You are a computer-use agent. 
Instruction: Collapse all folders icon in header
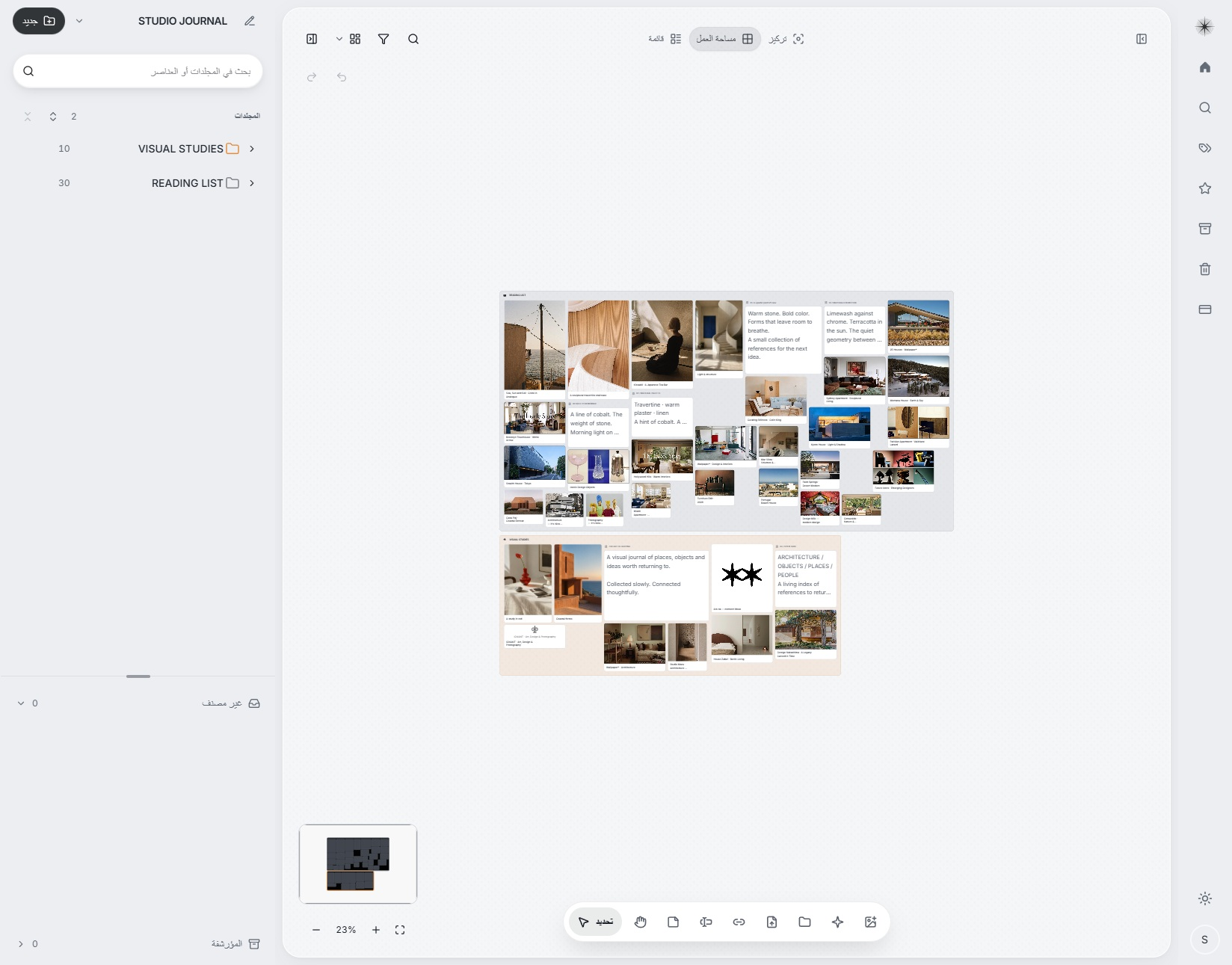(28, 117)
